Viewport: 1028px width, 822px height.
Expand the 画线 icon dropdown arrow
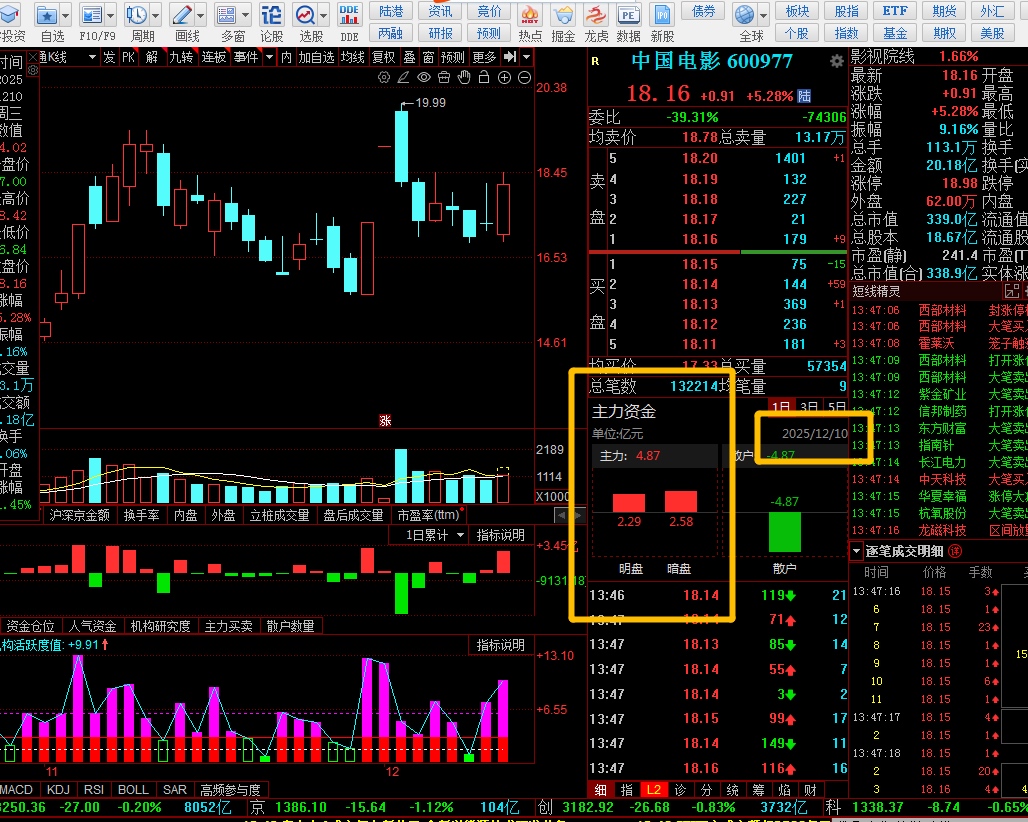(200, 14)
